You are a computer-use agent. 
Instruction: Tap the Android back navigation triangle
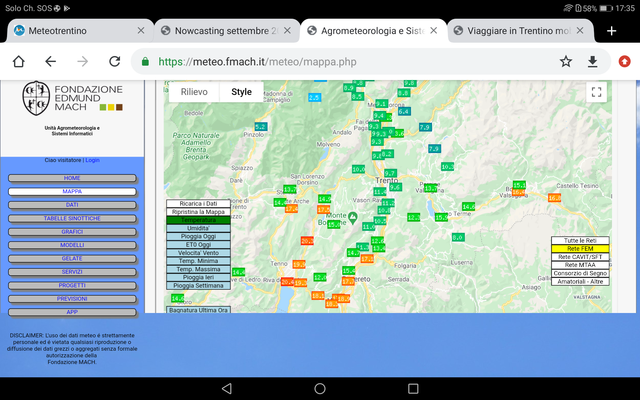(227, 388)
